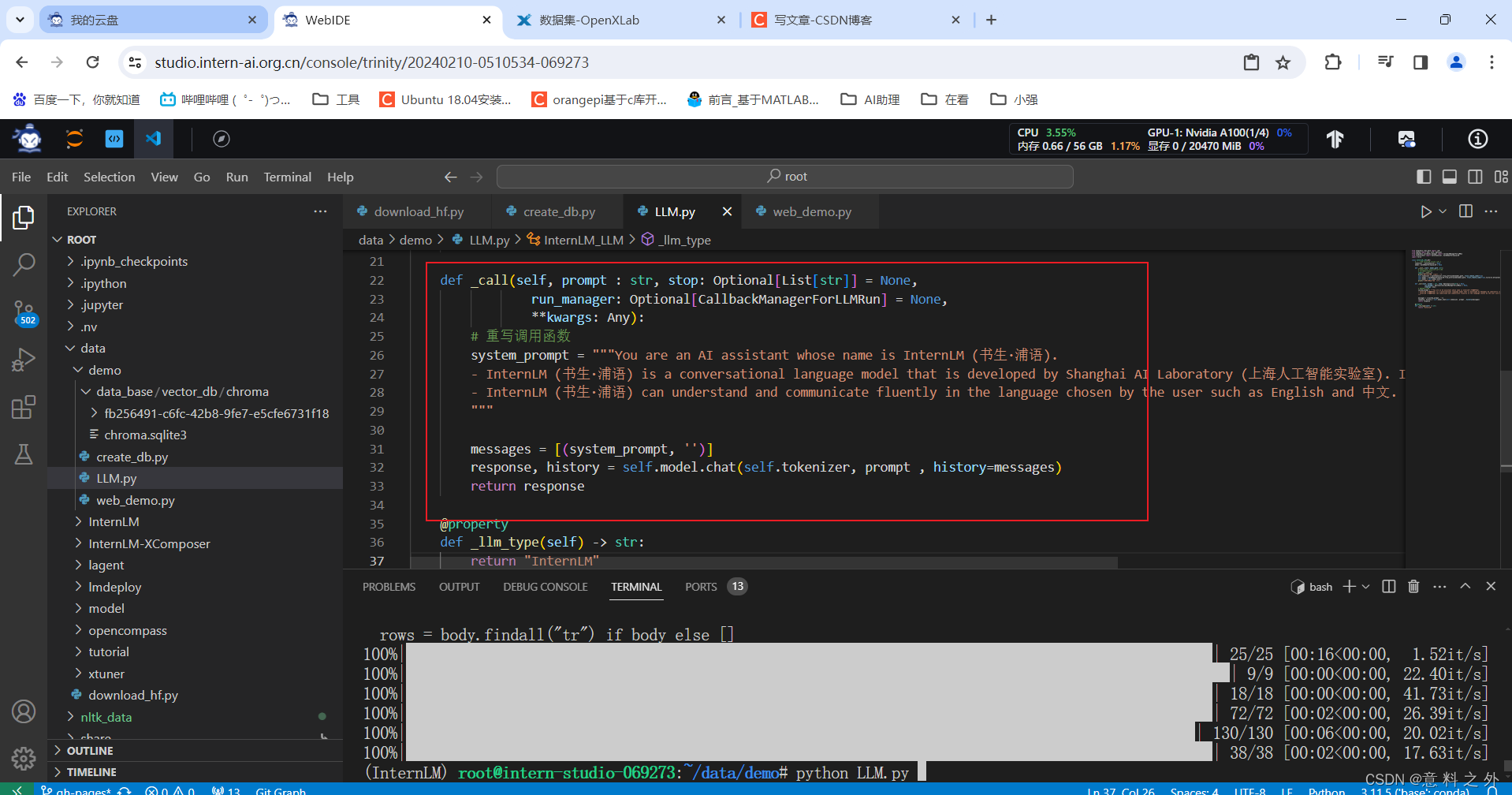Close the LLM.py editor tab

tap(727, 211)
